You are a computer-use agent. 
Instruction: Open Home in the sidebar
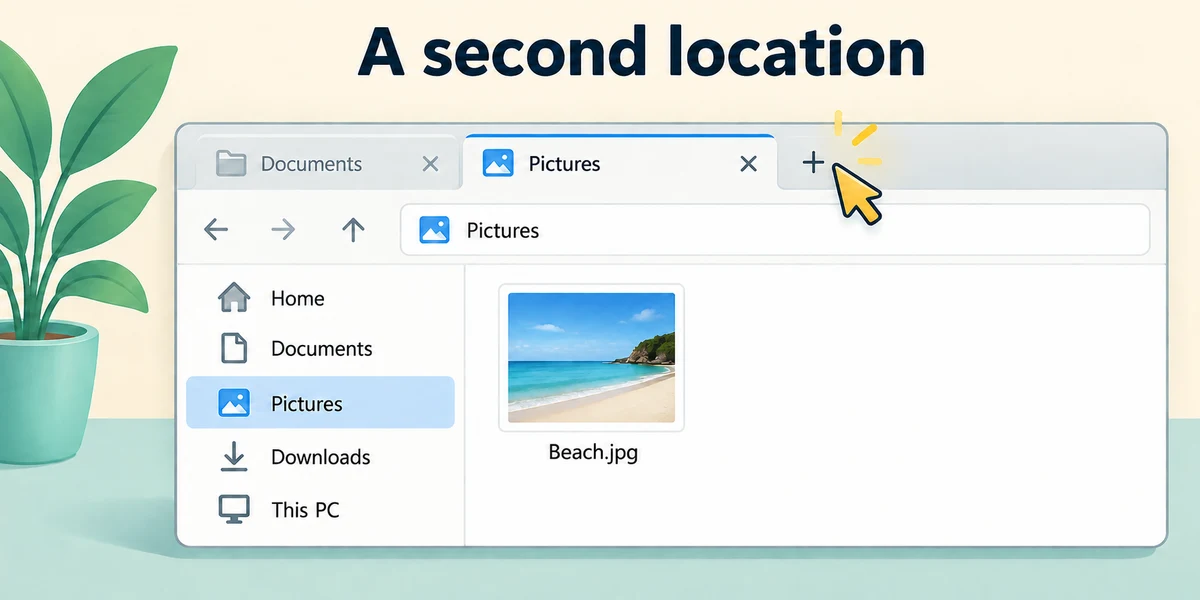[x=320, y=298]
